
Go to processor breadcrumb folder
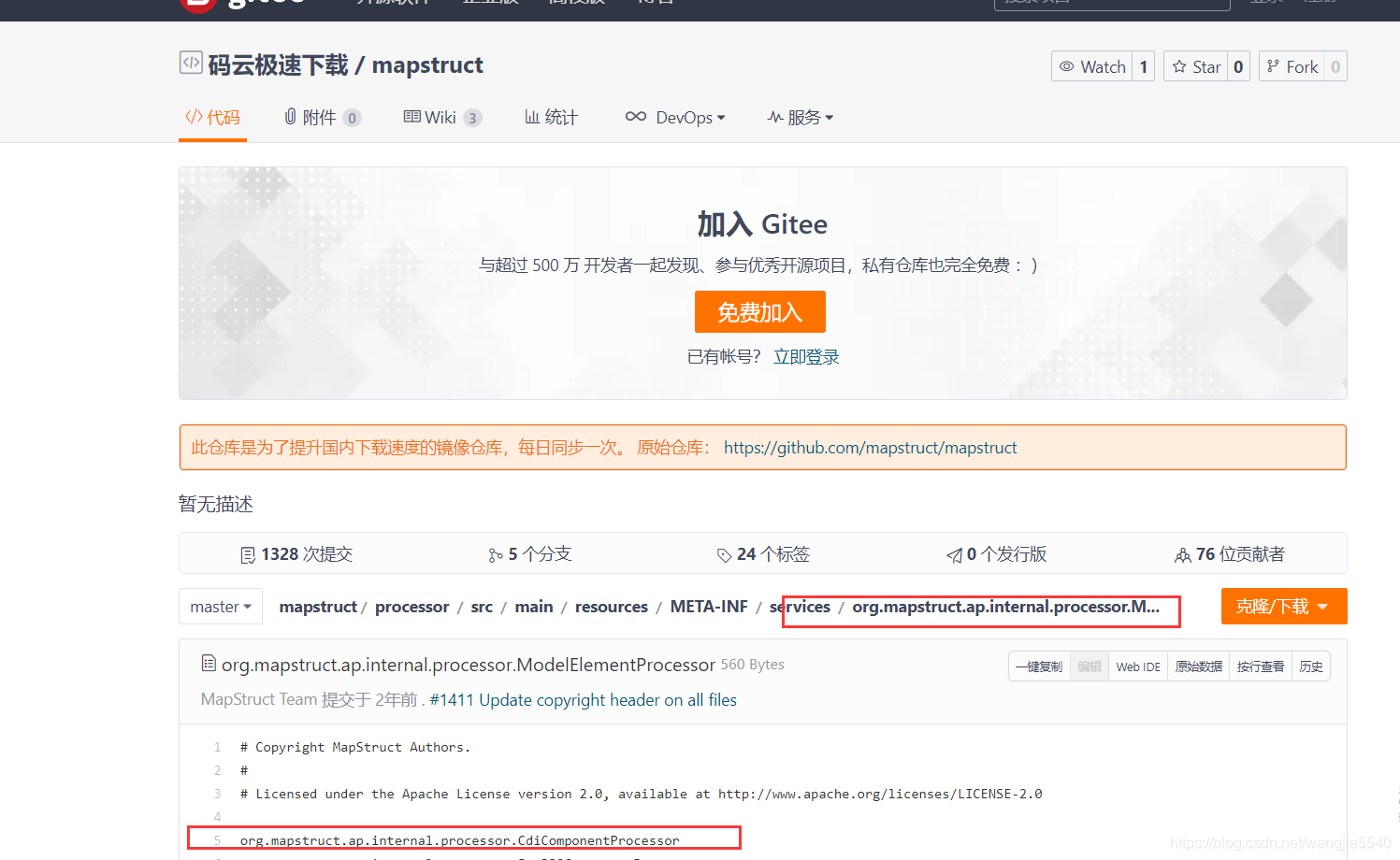coord(411,607)
